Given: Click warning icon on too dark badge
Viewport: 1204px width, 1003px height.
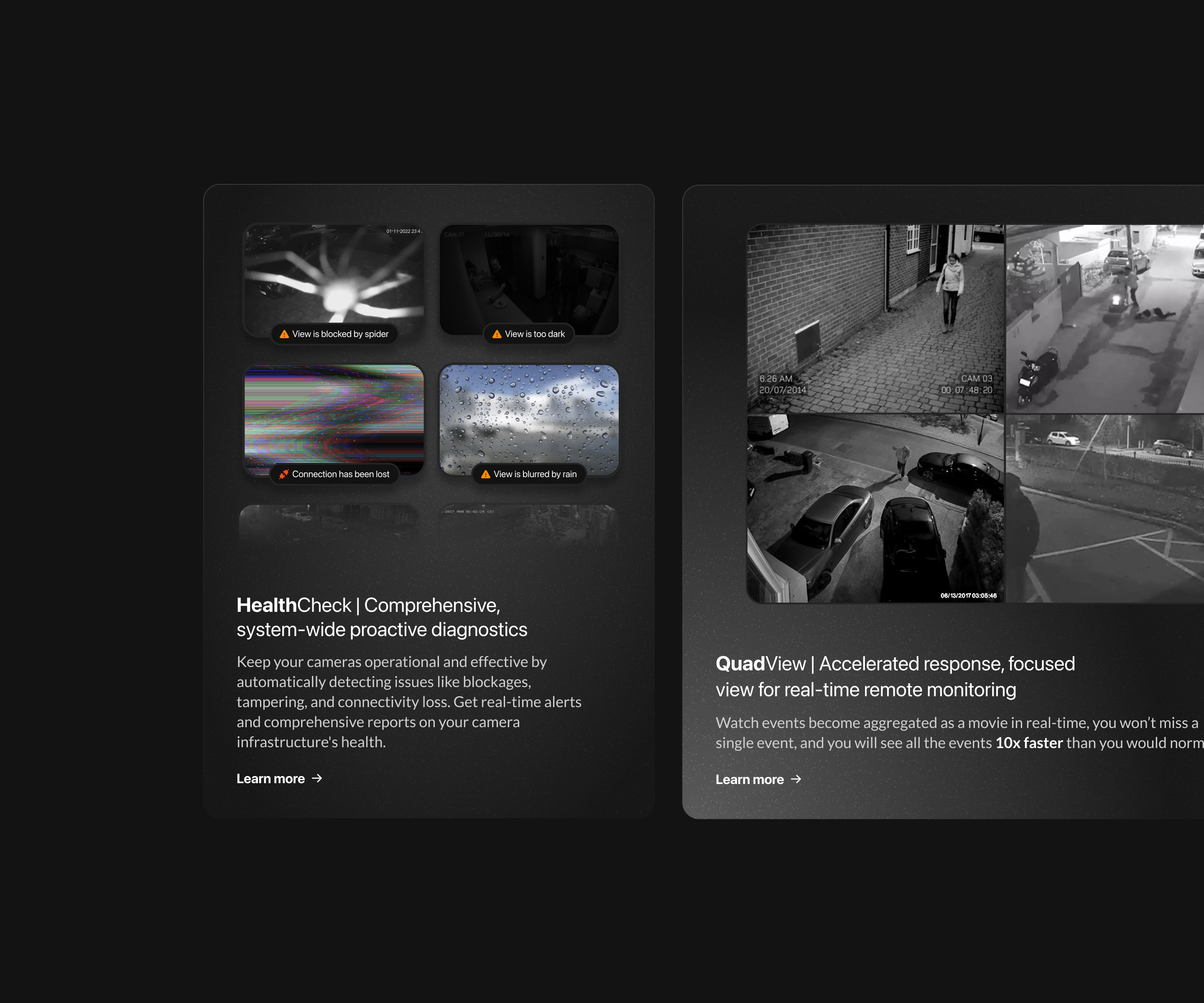Looking at the screenshot, I should (497, 334).
